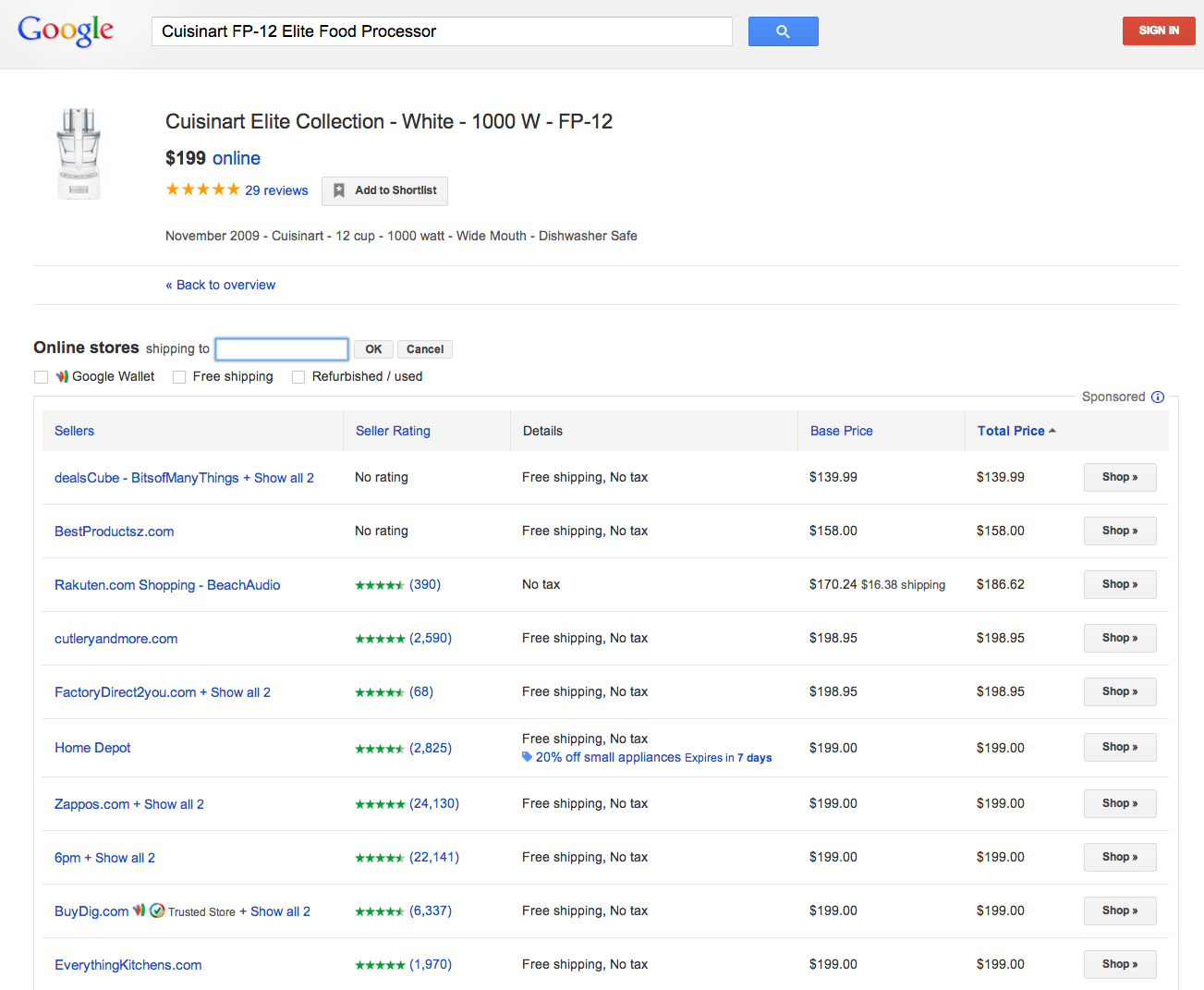Click the product star rating icons
This screenshot has width=1204, height=990.
tap(202, 189)
